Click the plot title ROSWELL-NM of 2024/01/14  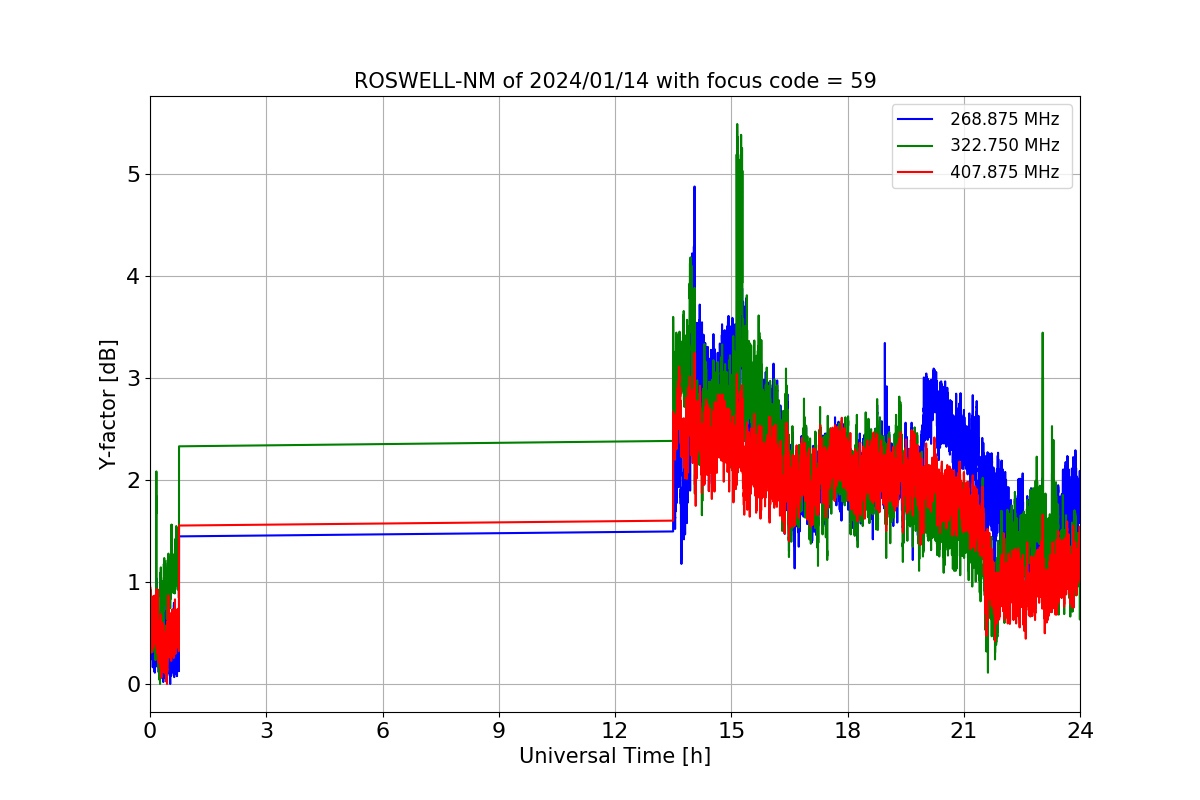(615, 81)
